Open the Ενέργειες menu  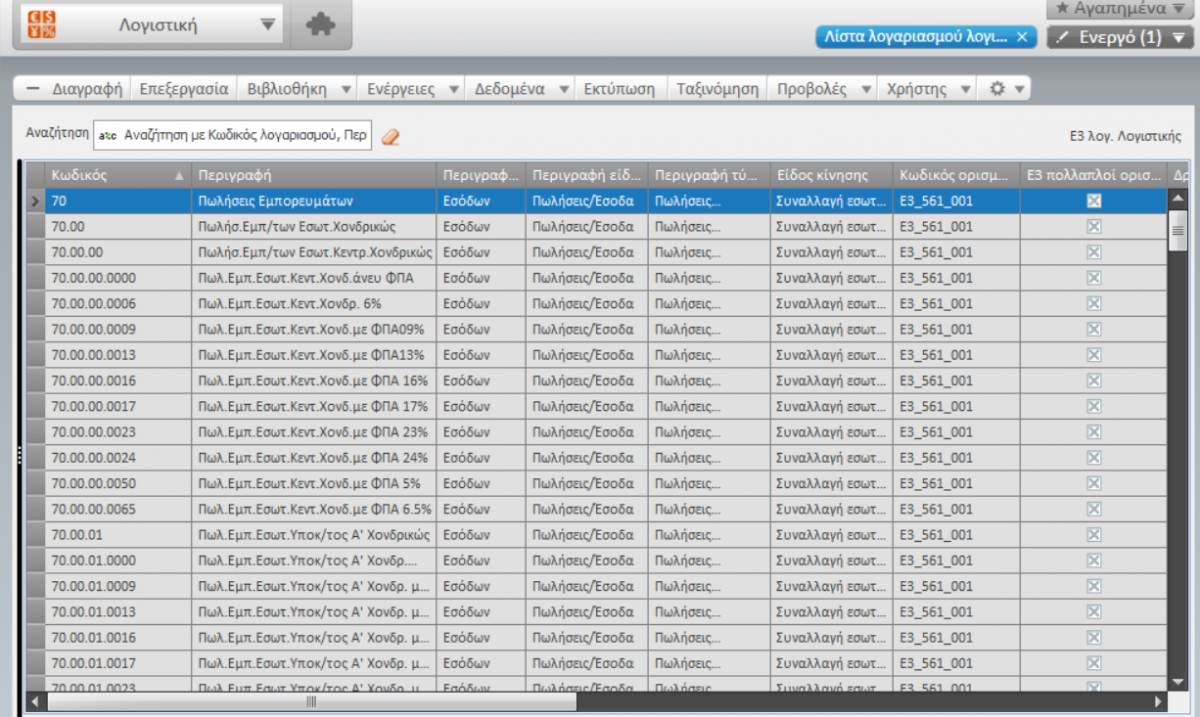400,89
